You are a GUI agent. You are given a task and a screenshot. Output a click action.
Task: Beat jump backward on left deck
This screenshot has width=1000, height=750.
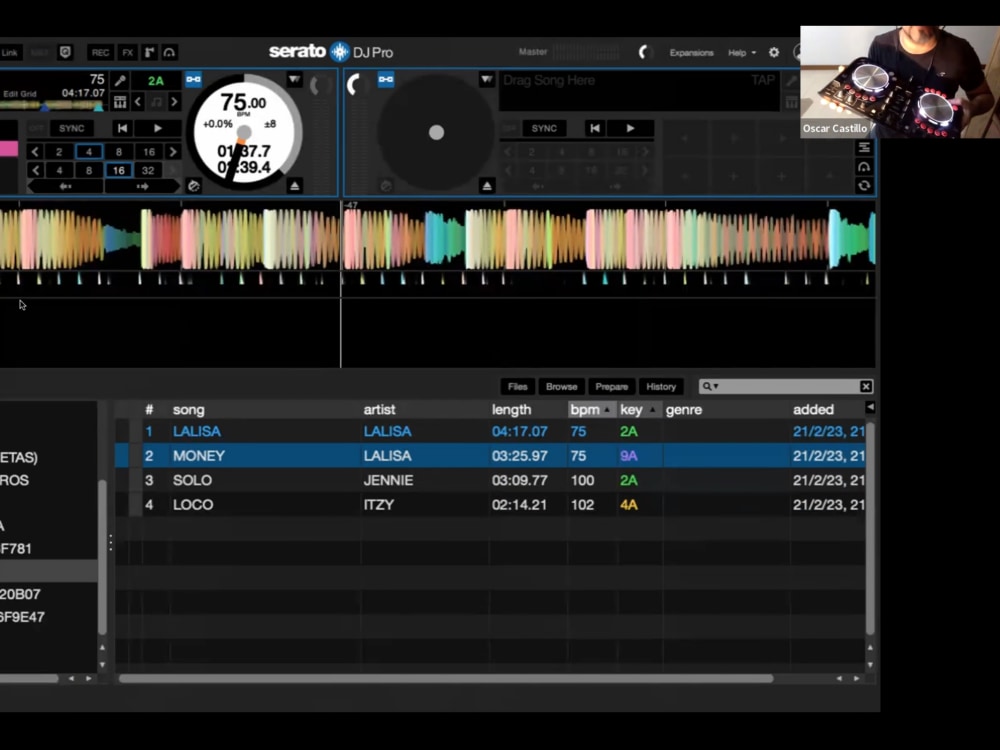click(65, 186)
